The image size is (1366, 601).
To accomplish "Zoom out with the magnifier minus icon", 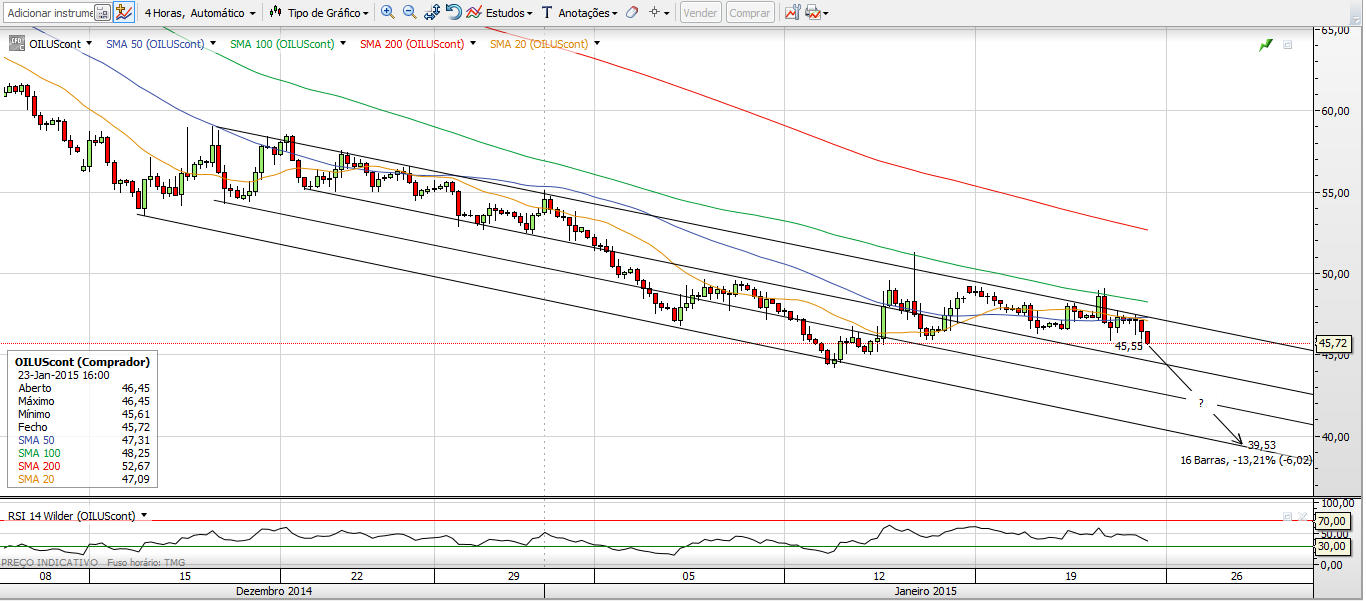I will 410,13.
